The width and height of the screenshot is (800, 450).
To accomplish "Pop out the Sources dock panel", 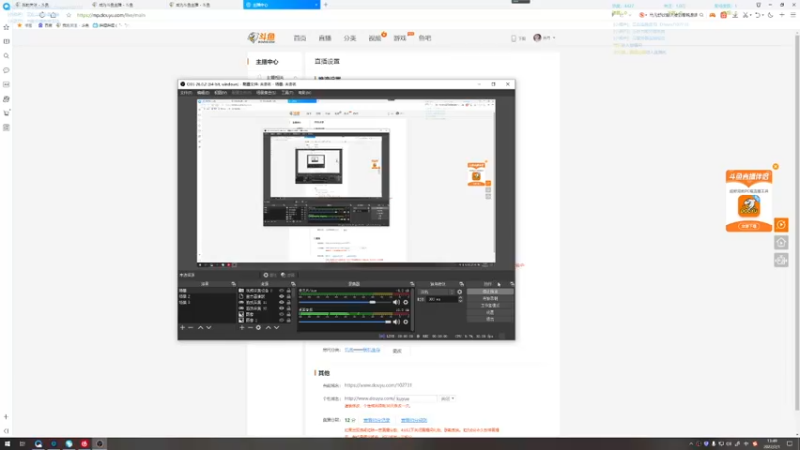I will 293,284.
